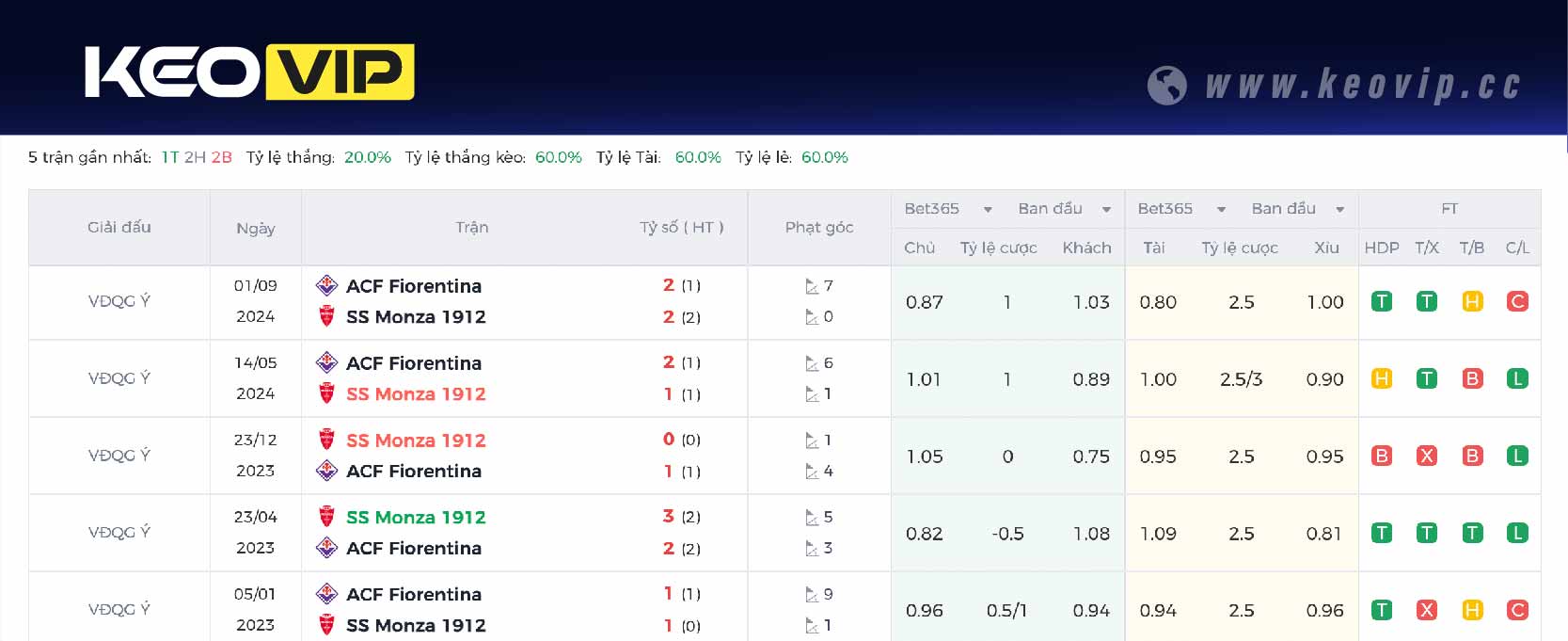Click the -0.5 handicap line value
1568x641 pixels.
[x=1007, y=534]
